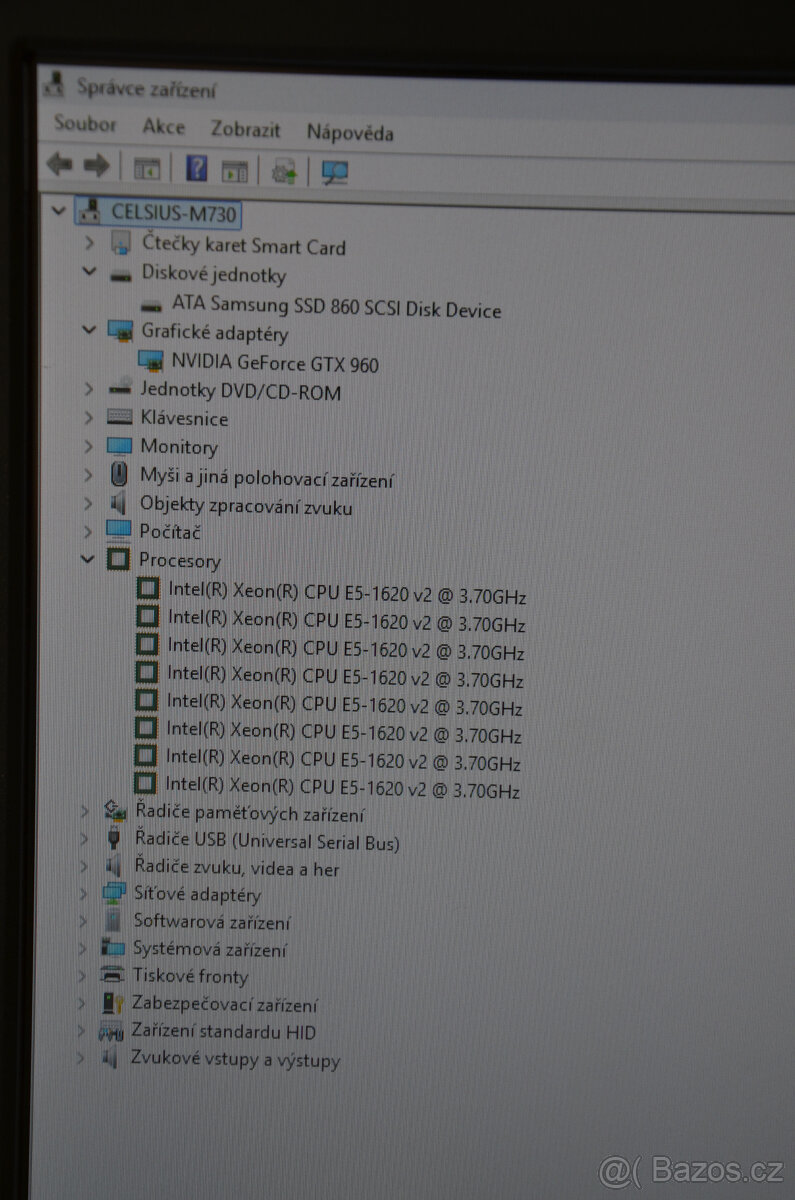Expand the Klávesnice node
The height and width of the screenshot is (1200, 795).
pos(89,416)
